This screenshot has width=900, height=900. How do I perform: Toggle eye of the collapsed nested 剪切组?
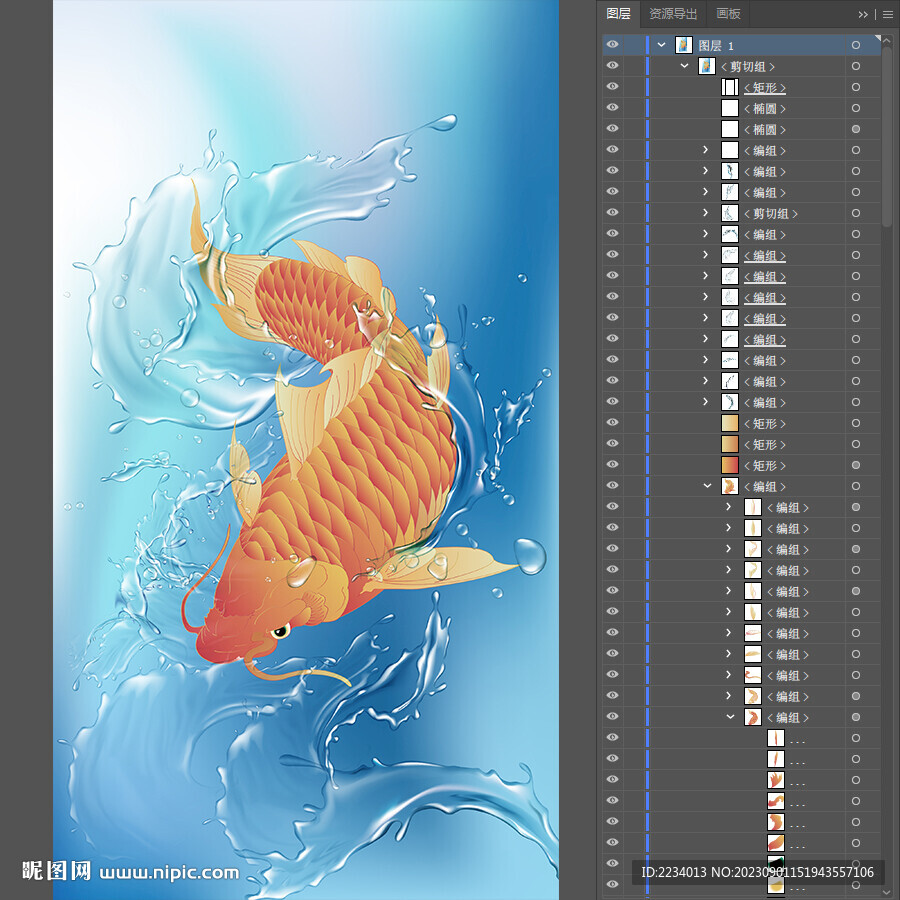click(612, 212)
